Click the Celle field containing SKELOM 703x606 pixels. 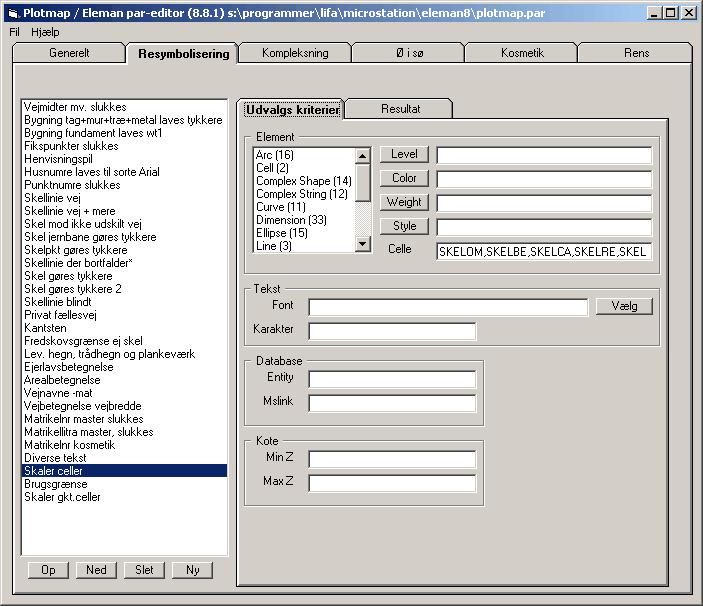coord(544,251)
